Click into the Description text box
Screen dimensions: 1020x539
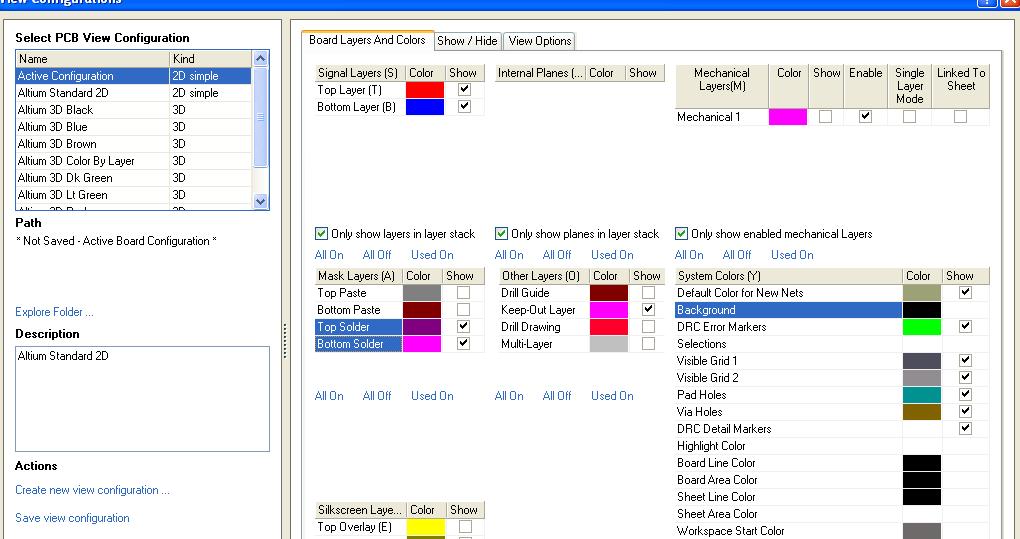142,399
